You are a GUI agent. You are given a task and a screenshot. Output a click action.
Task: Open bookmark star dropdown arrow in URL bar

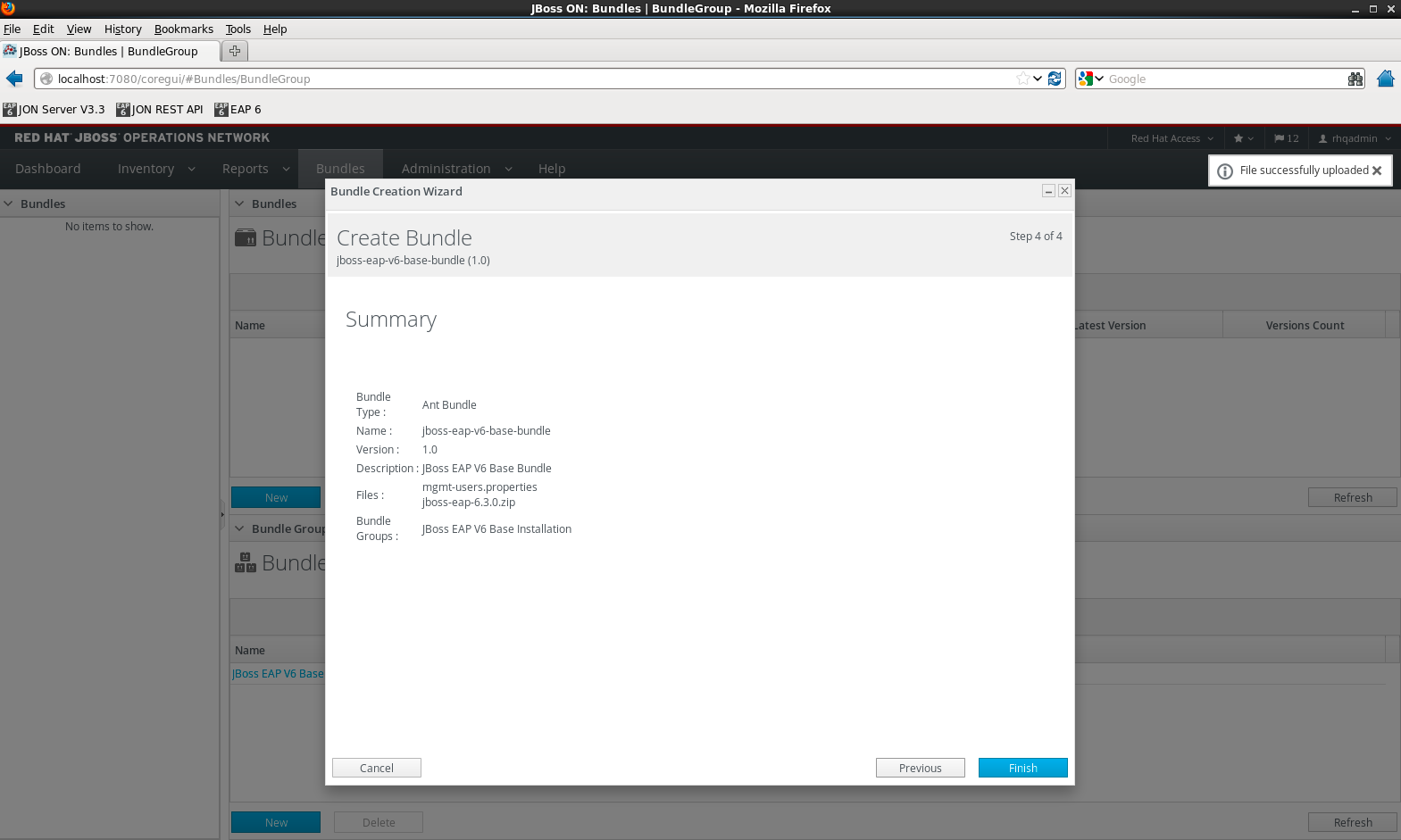point(1038,79)
